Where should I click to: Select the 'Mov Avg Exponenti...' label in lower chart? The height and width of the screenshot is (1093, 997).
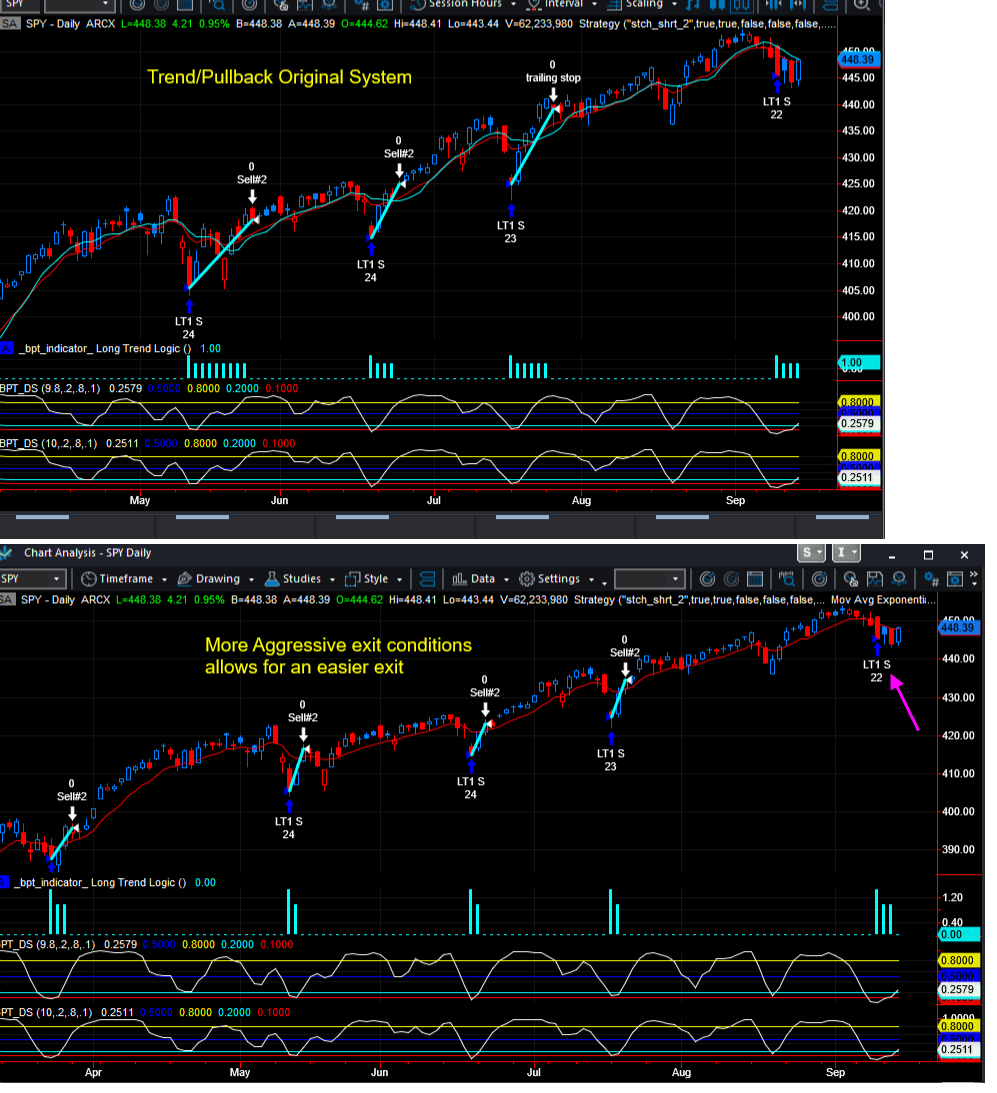coord(883,599)
